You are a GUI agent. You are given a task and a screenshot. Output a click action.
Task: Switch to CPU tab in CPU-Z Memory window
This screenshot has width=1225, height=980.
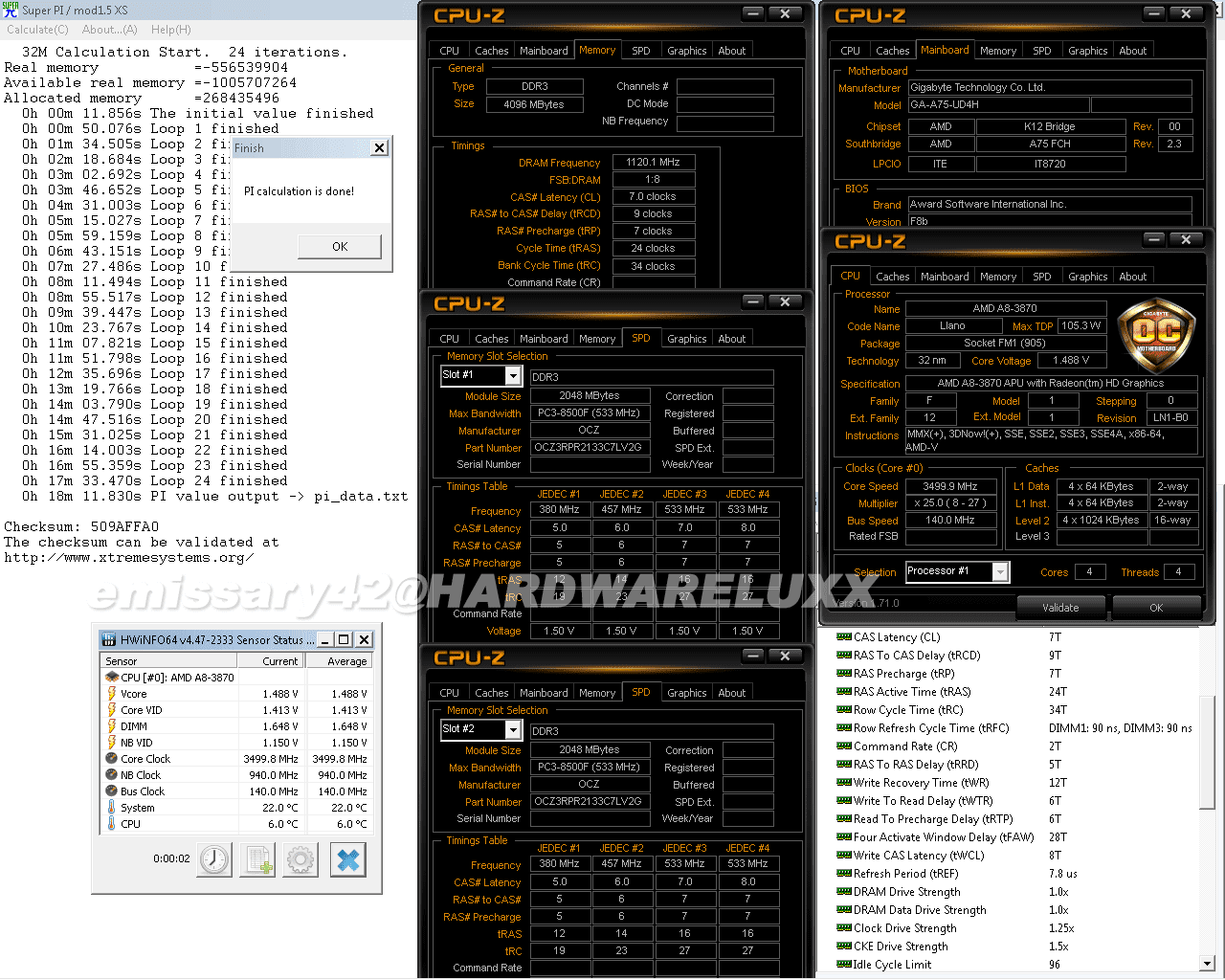[x=449, y=51]
